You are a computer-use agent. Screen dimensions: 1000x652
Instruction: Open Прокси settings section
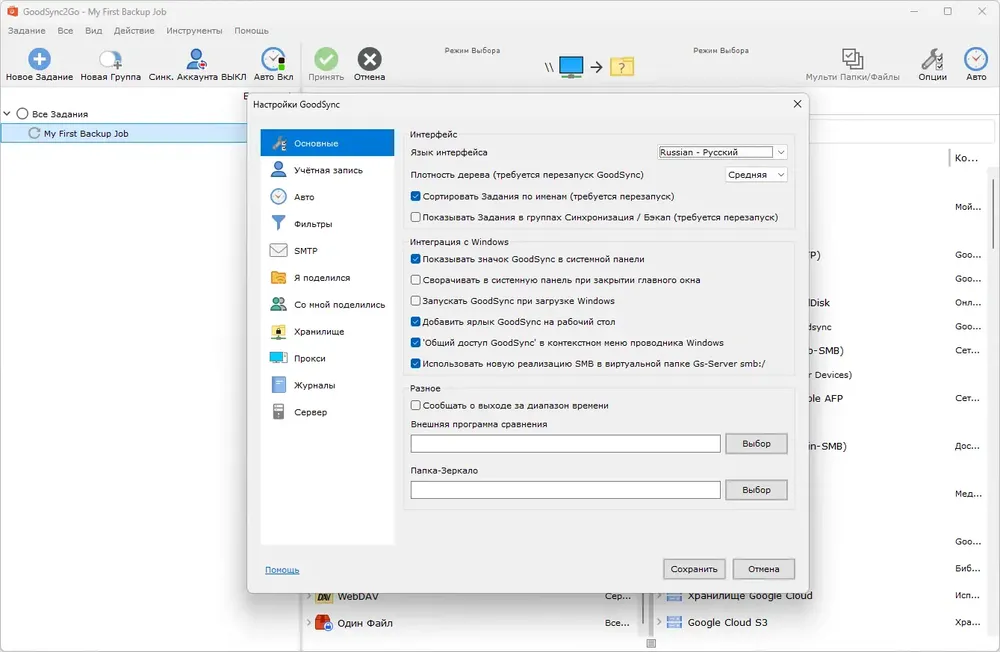[327, 358]
